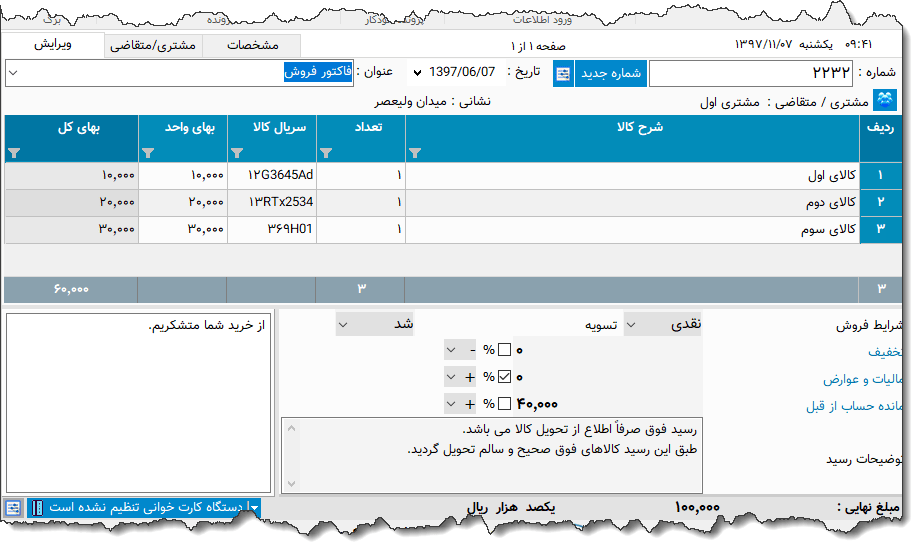Switch to the مشتری/متقاضی tab

[x=153, y=45]
